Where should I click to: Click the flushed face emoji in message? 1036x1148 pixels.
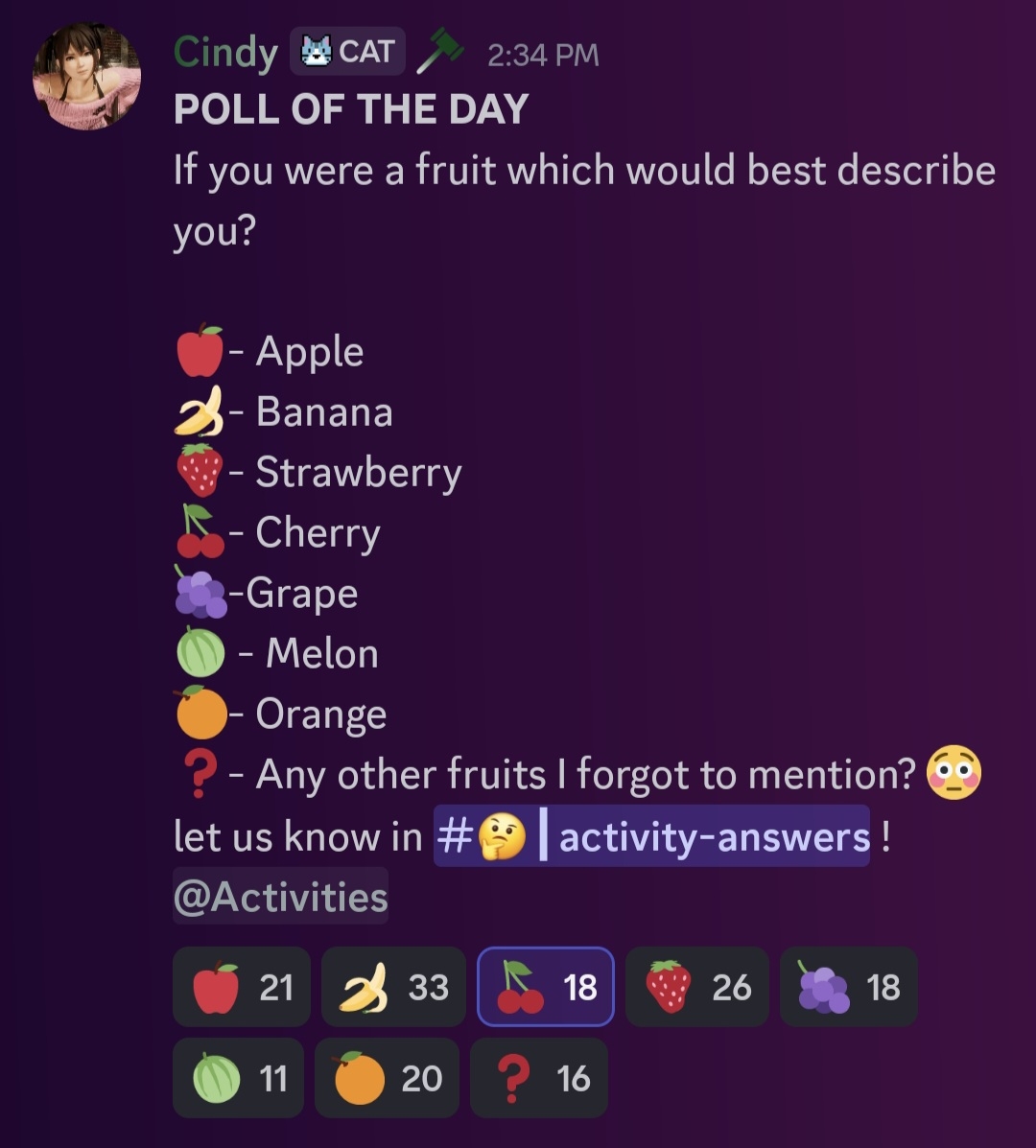pyautogui.click(x=954, y=774)
